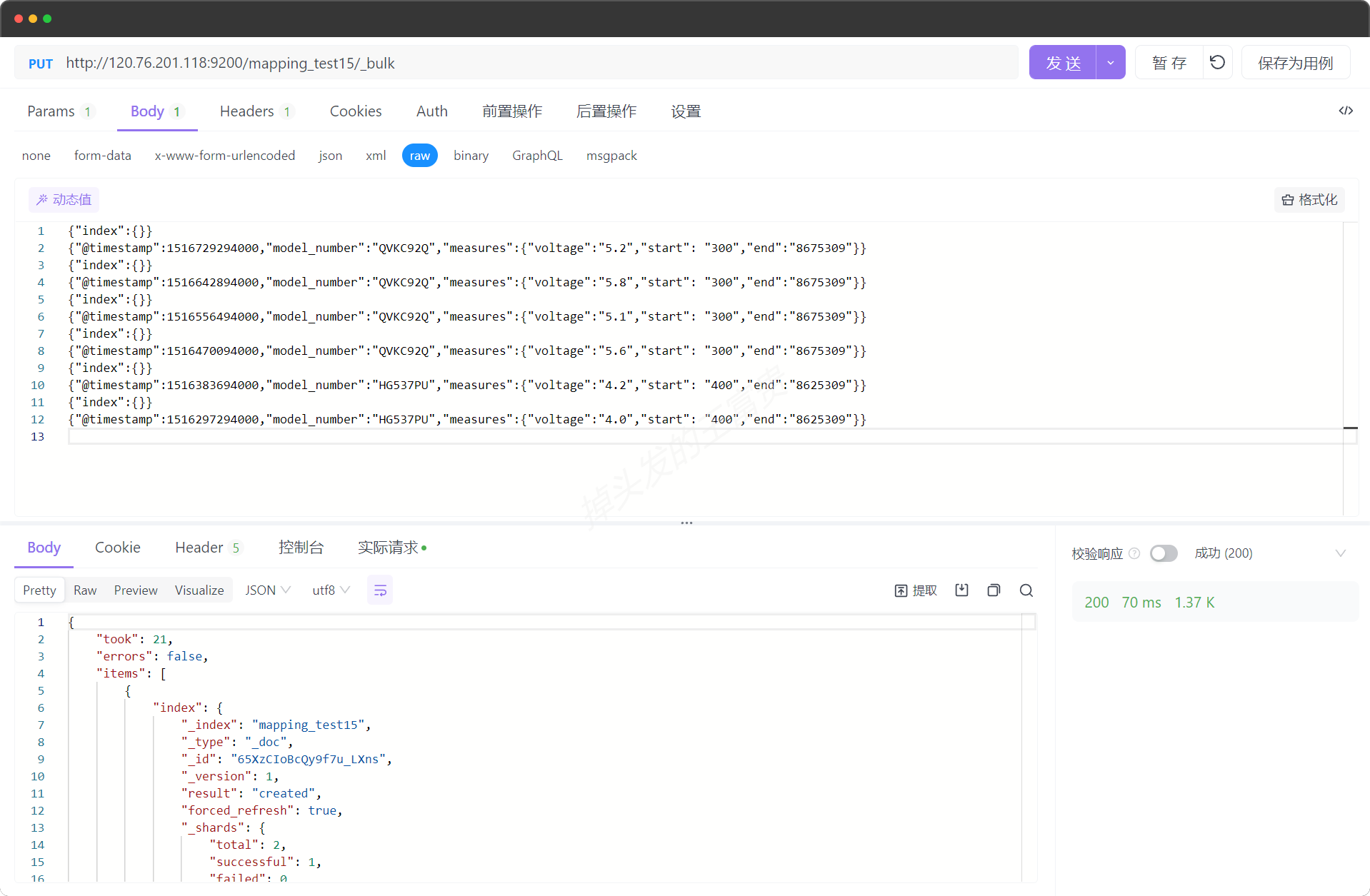Switch to the Headers tab
The height and width of the screenshot is (896, 1370).
(x=256, y=111)
